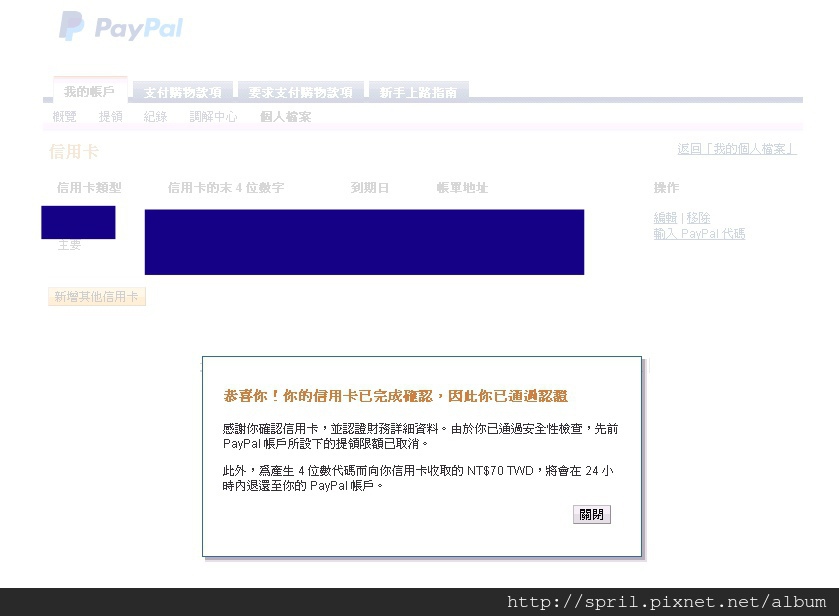839x616 pixels.
Task: Click the 信用卡類型 column header
Action: [x=89, y=188]
